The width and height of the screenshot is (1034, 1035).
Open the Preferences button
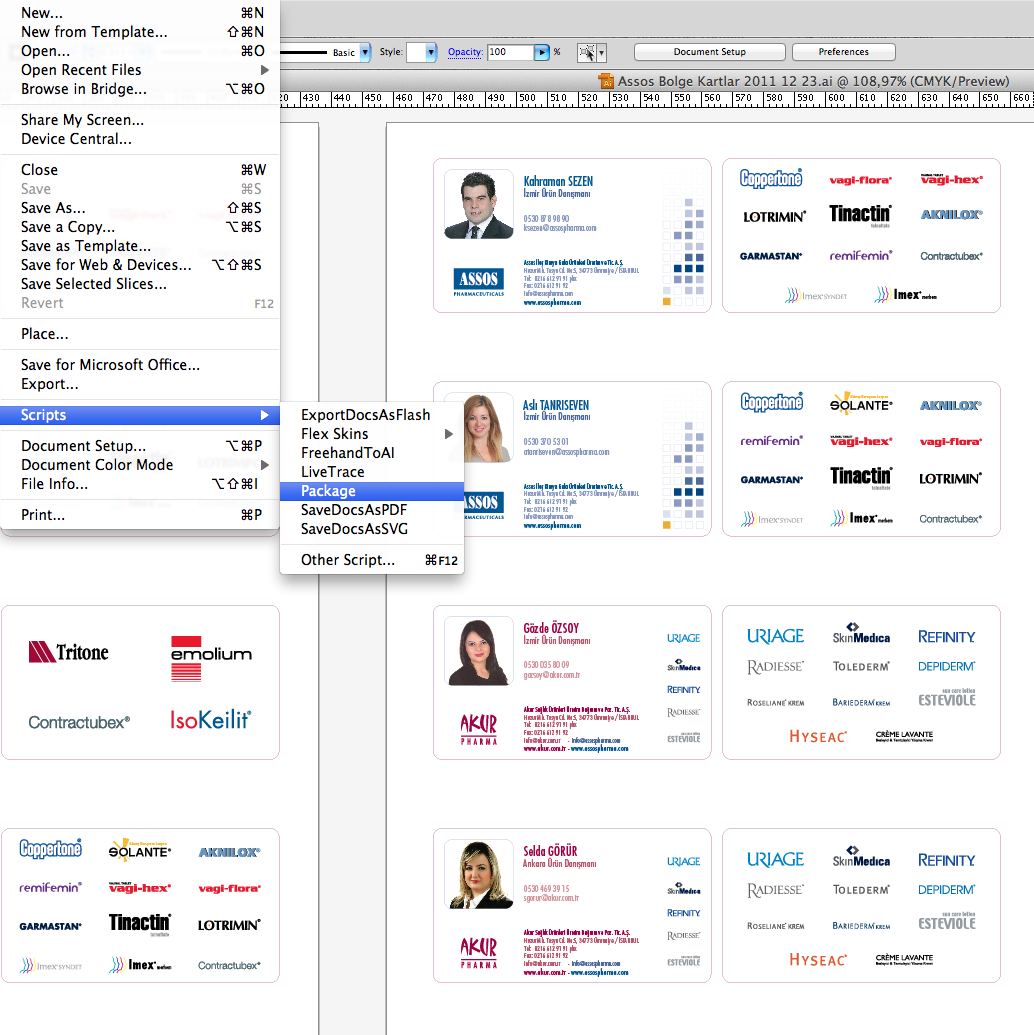(843, 51)
